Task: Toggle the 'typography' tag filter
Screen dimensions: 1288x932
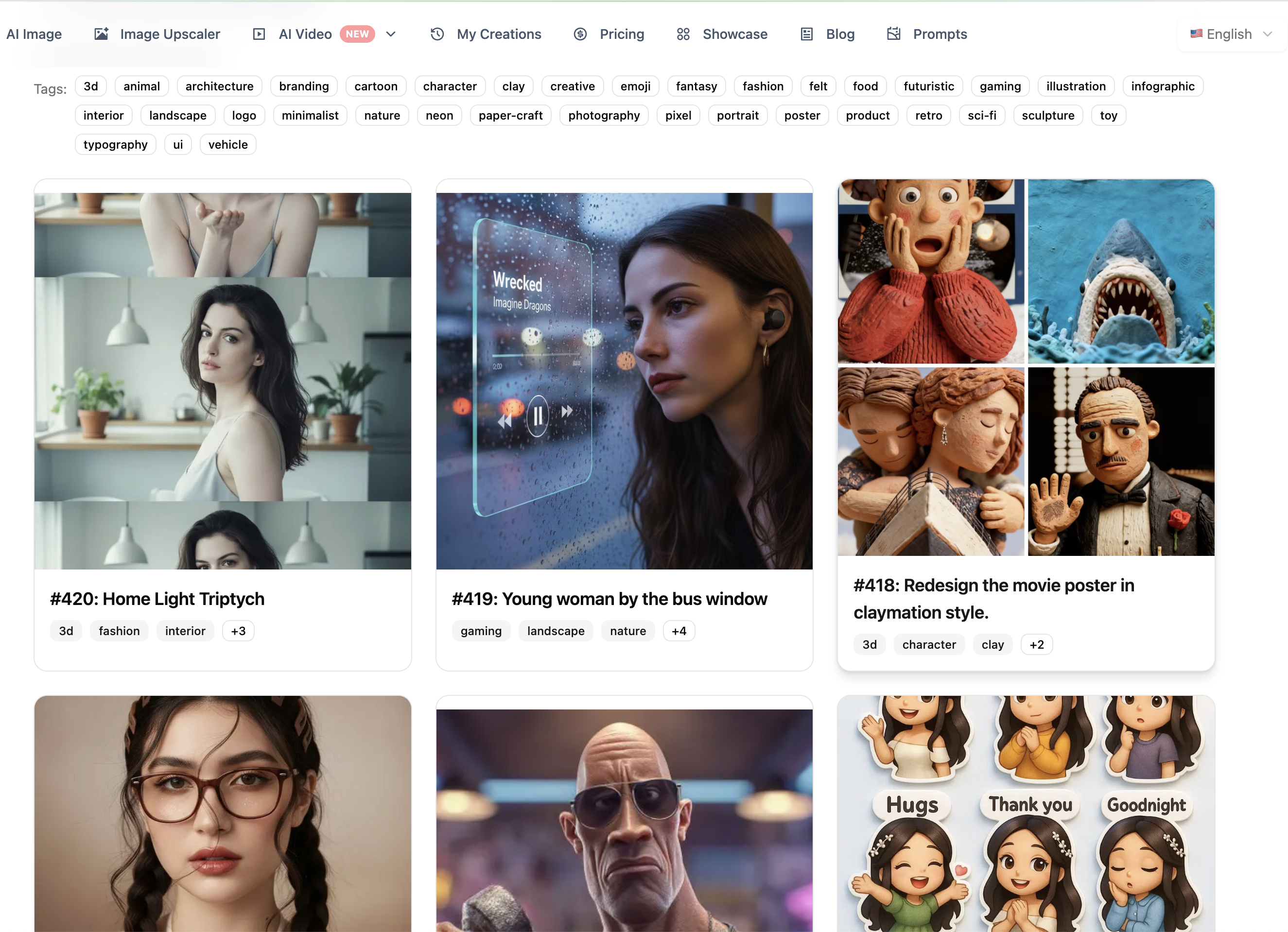Action: [x=115, y=145]
